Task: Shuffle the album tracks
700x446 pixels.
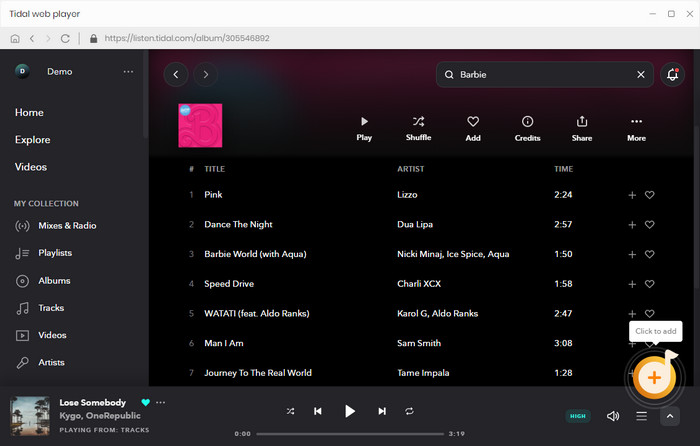Action: point(418,129)
